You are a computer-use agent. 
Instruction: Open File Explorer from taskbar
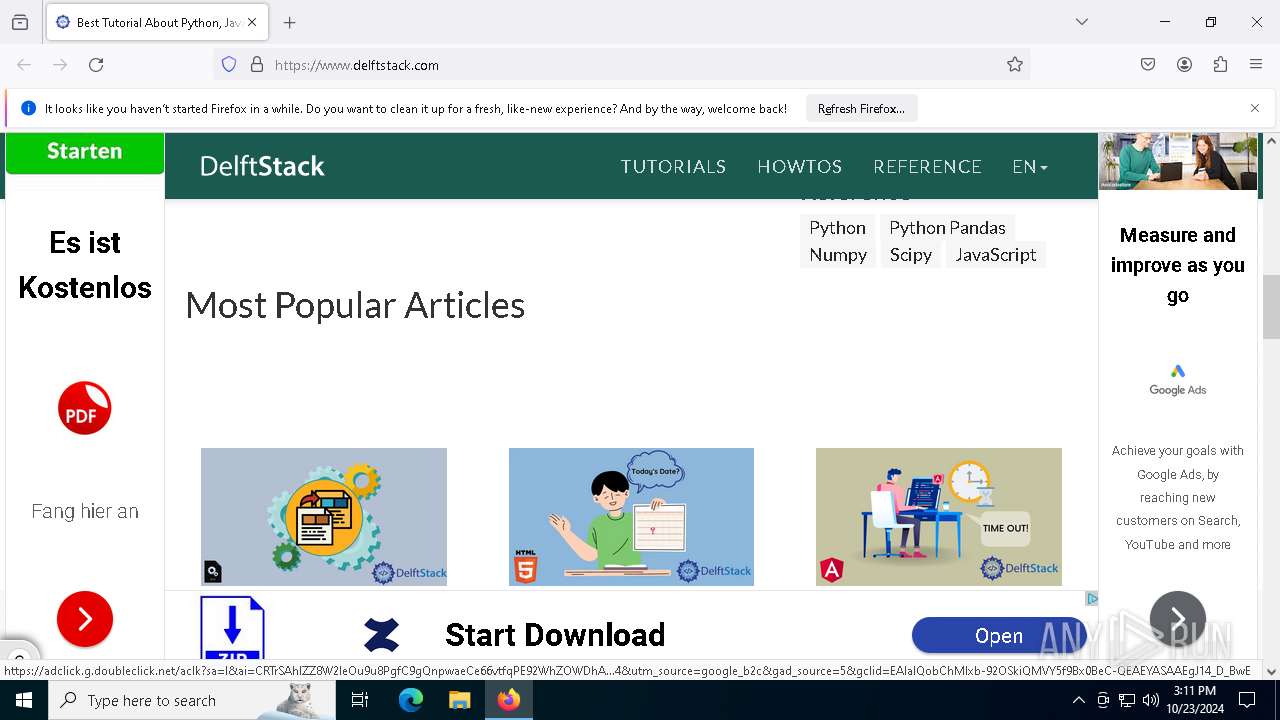[x=459, y=700]
